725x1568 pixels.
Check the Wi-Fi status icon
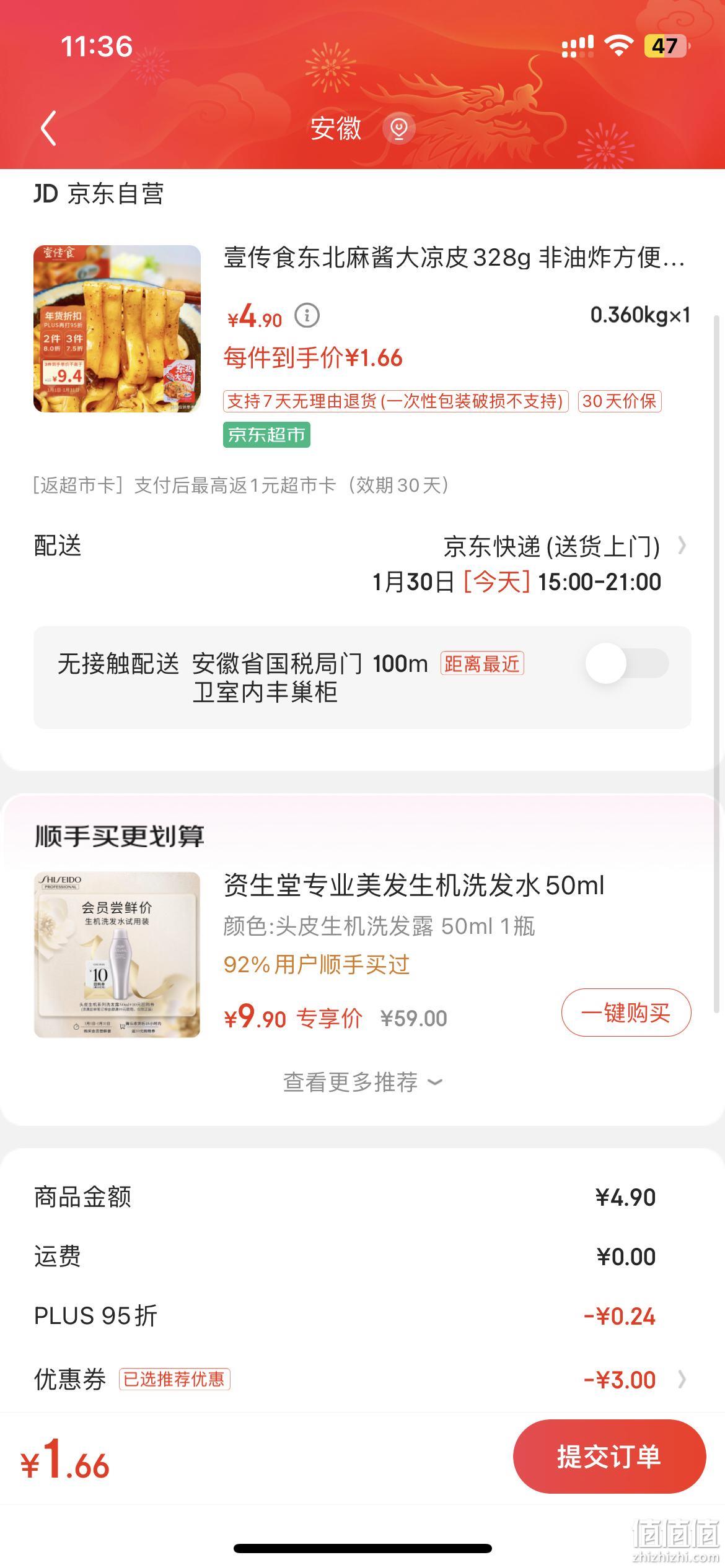point(618,46)
